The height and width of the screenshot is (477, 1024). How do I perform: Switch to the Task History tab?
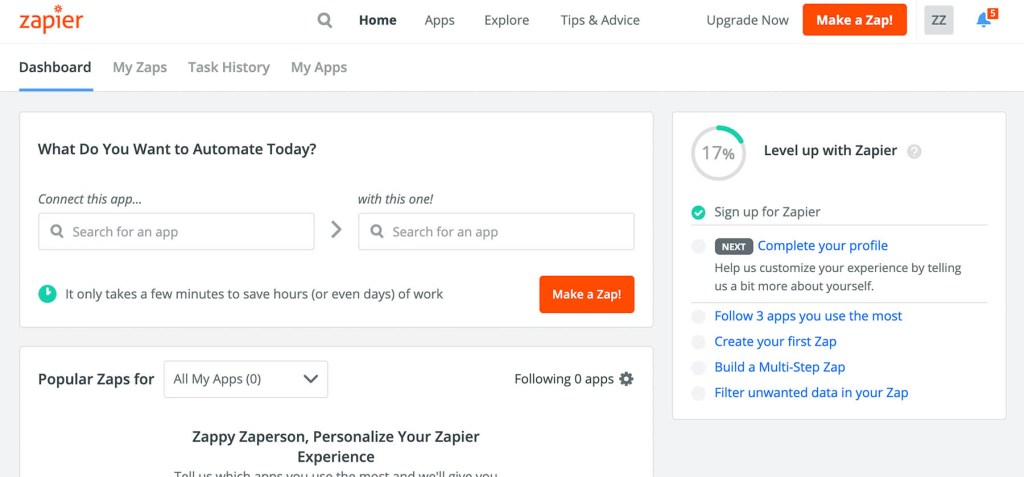(x=229, y=67)
